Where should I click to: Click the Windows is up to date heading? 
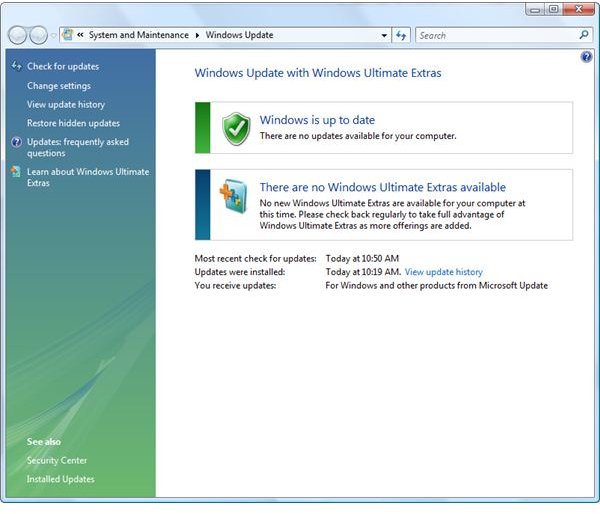[317, 120]
